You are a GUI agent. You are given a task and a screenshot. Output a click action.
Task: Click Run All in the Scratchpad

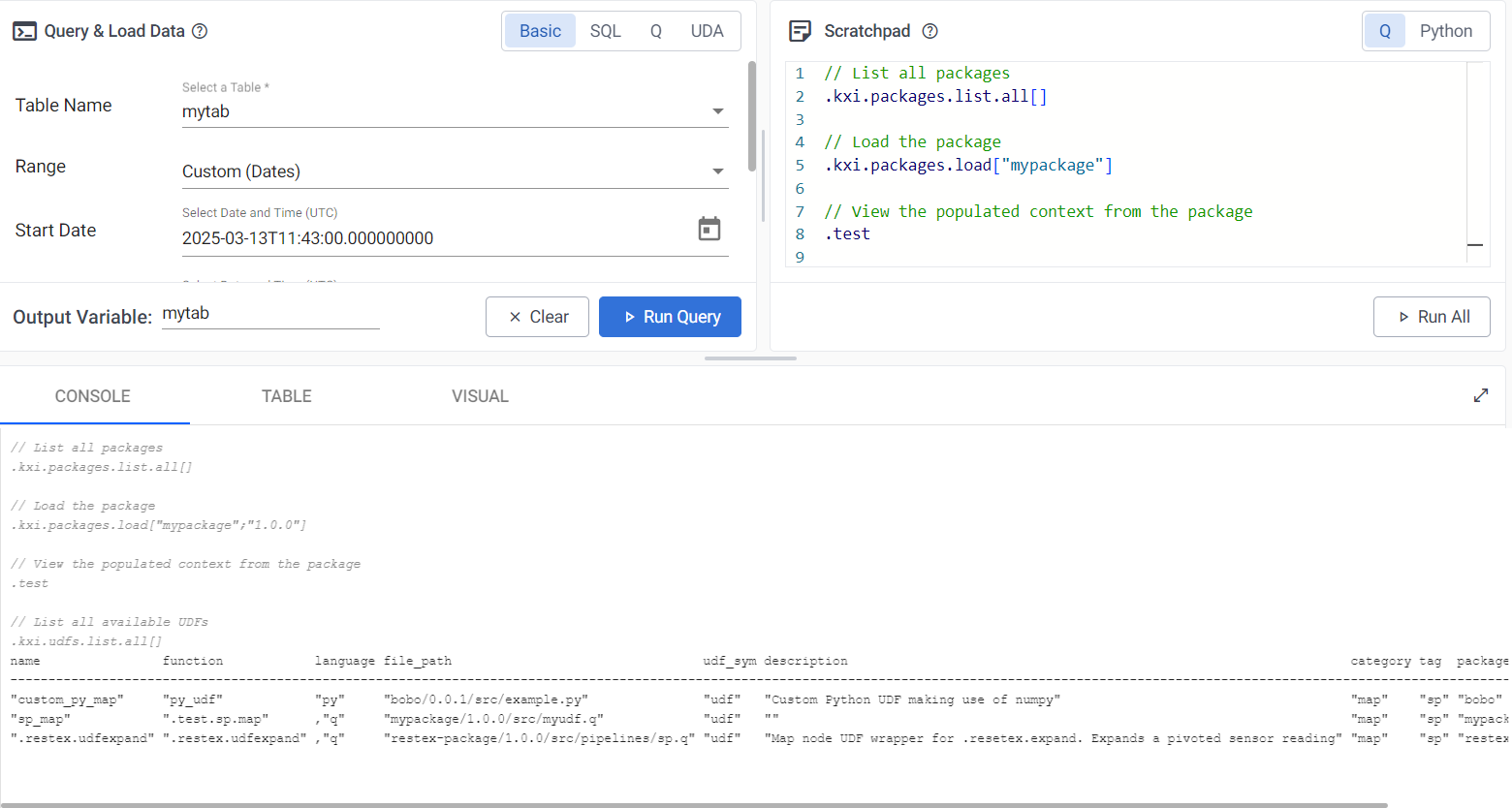(x=1432, y=317)
